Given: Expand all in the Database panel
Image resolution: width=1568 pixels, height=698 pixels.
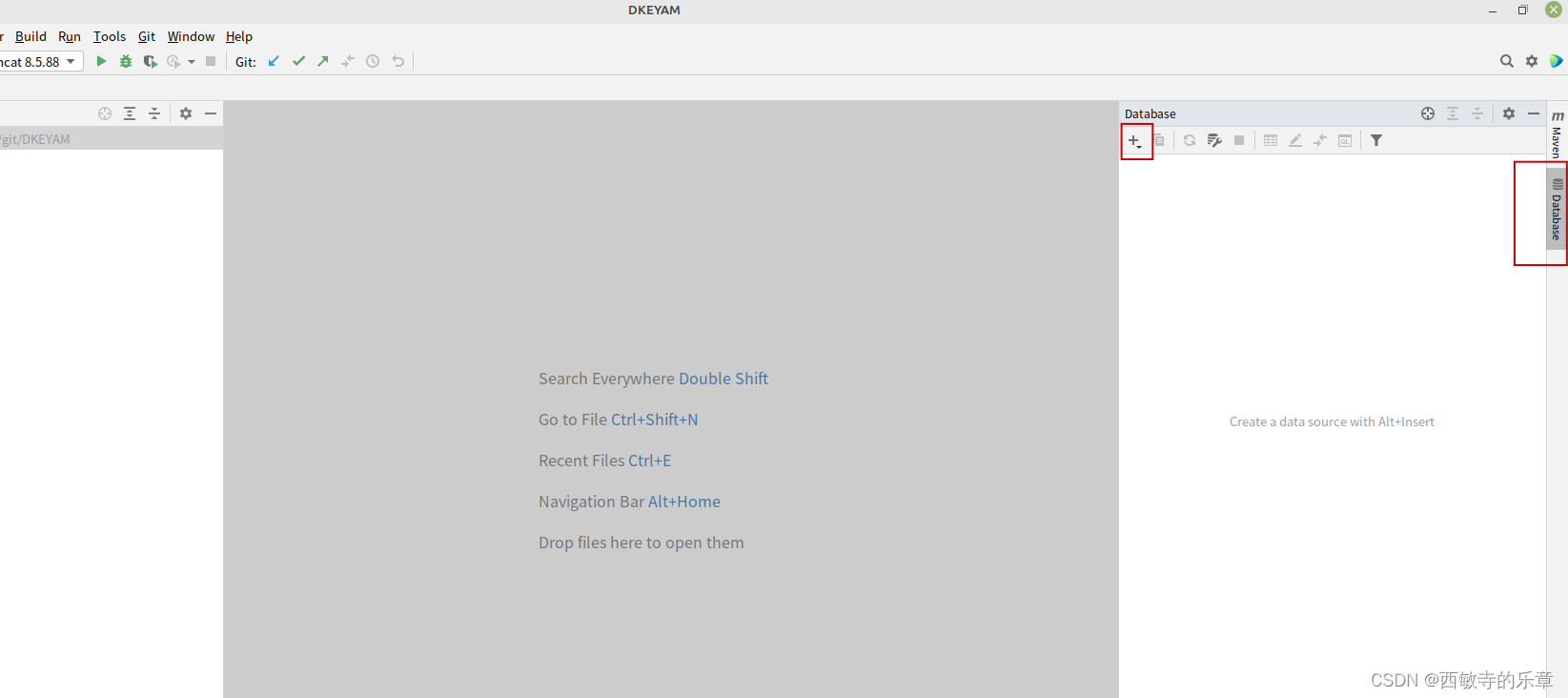Looking at the screenshot, I should [1453, 113].
